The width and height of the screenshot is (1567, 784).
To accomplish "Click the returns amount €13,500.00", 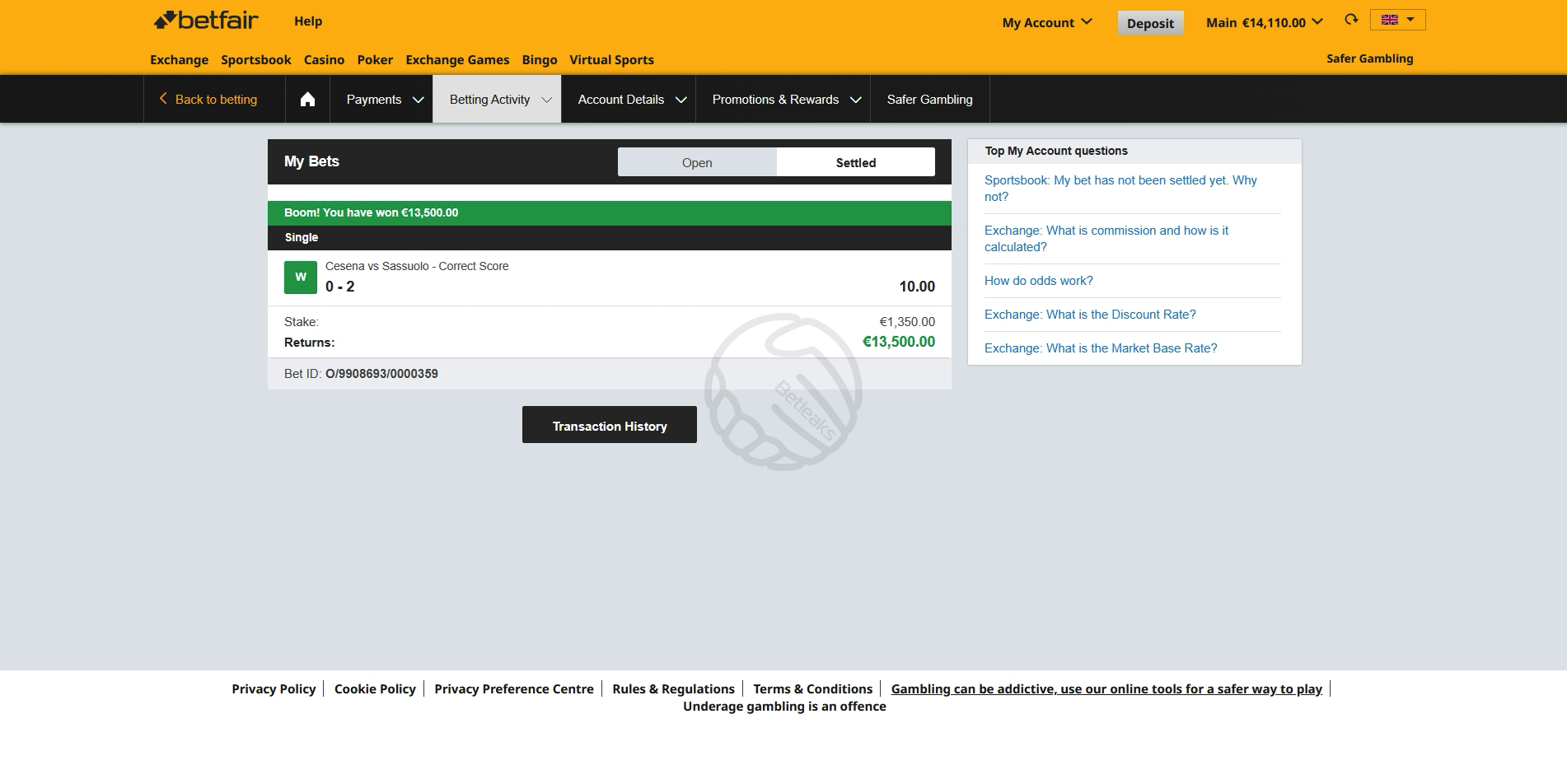I will click(x=899, y=342).
